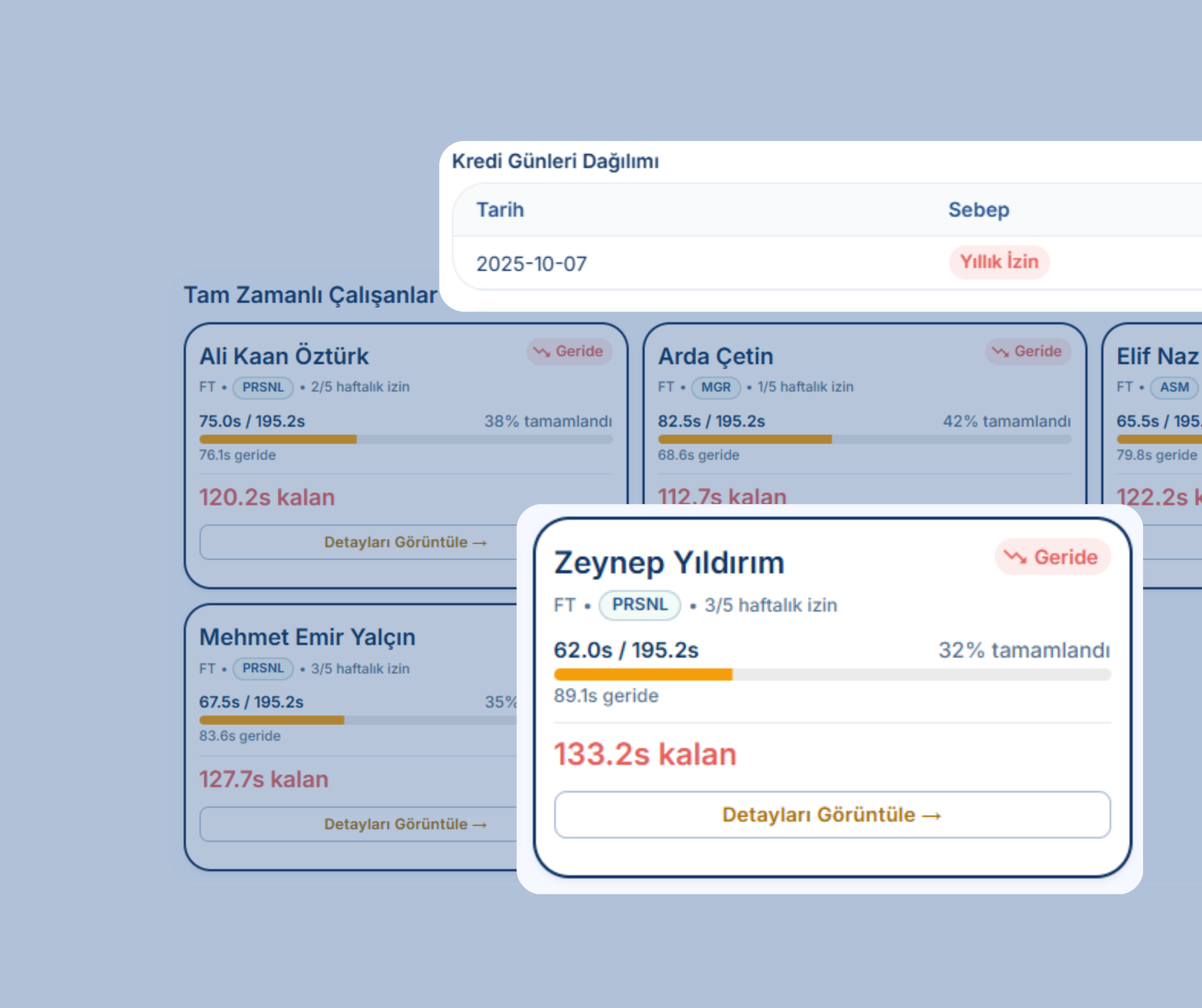Image resolution: width=1202 pixels, height=1008 pixels.
Task: Click Arda Çetin name heading
Action: tap(716, 356)
